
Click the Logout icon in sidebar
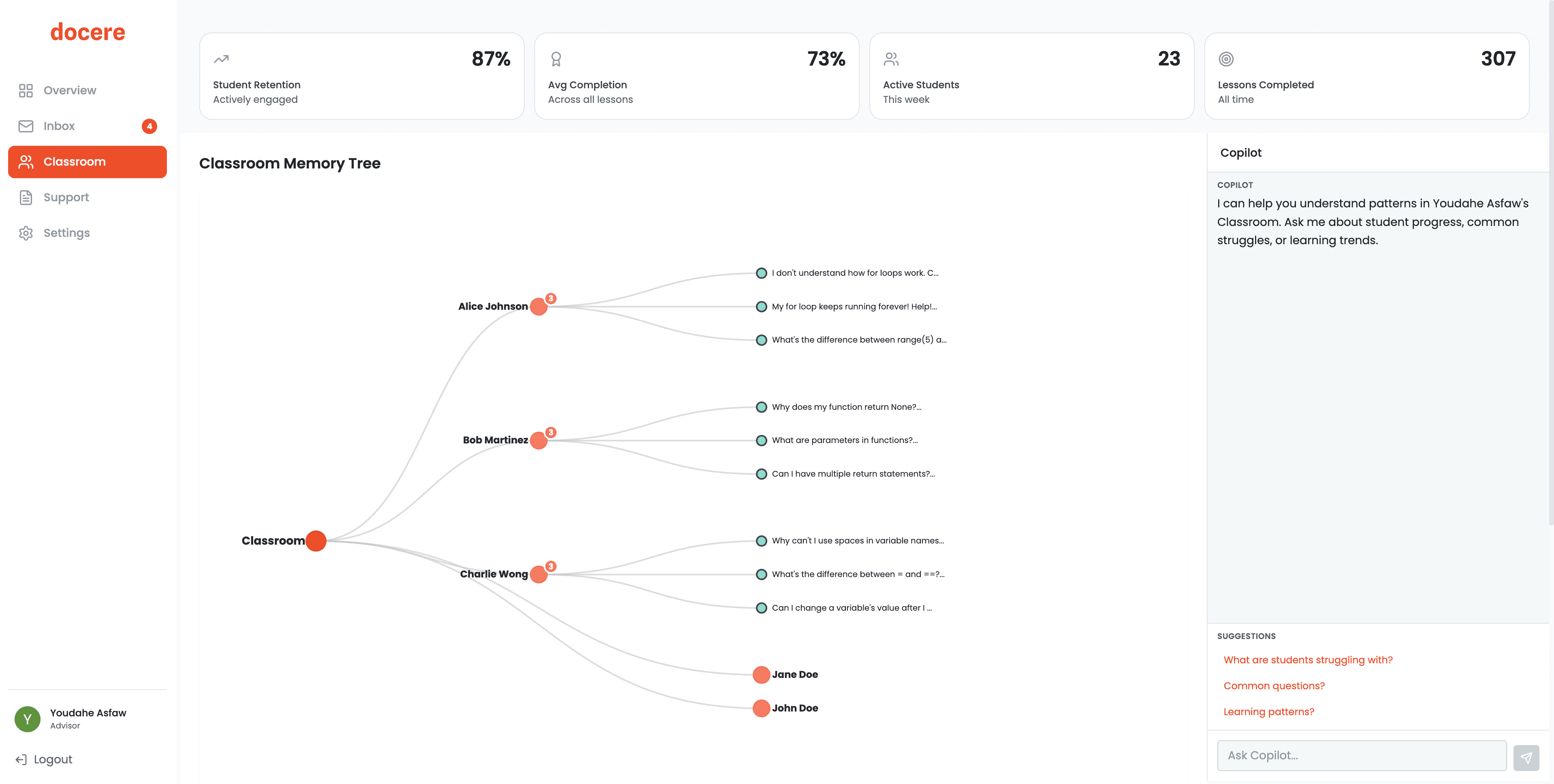[x=21, y=759]
